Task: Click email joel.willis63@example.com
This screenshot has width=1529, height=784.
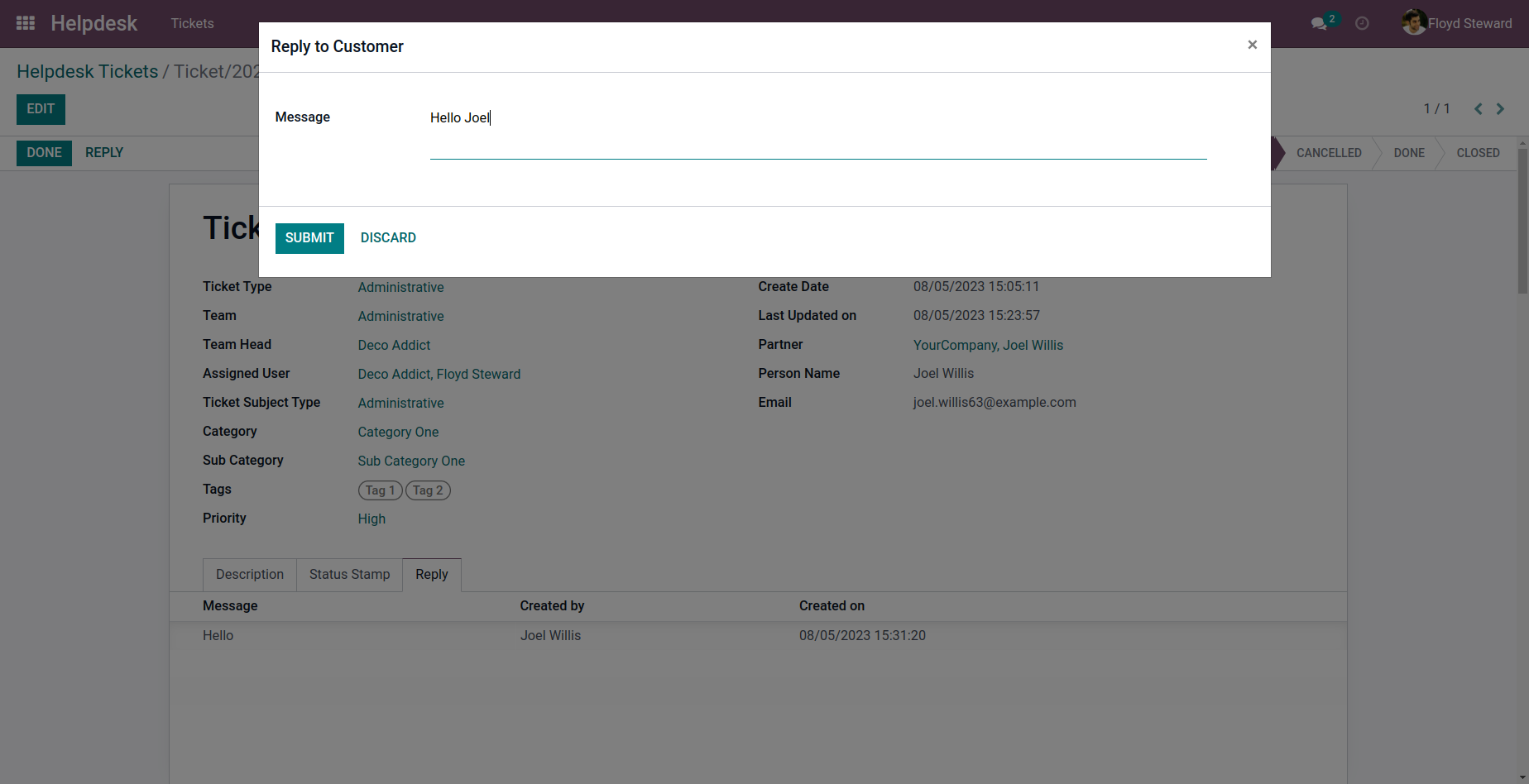Action: tap(995, 403)
